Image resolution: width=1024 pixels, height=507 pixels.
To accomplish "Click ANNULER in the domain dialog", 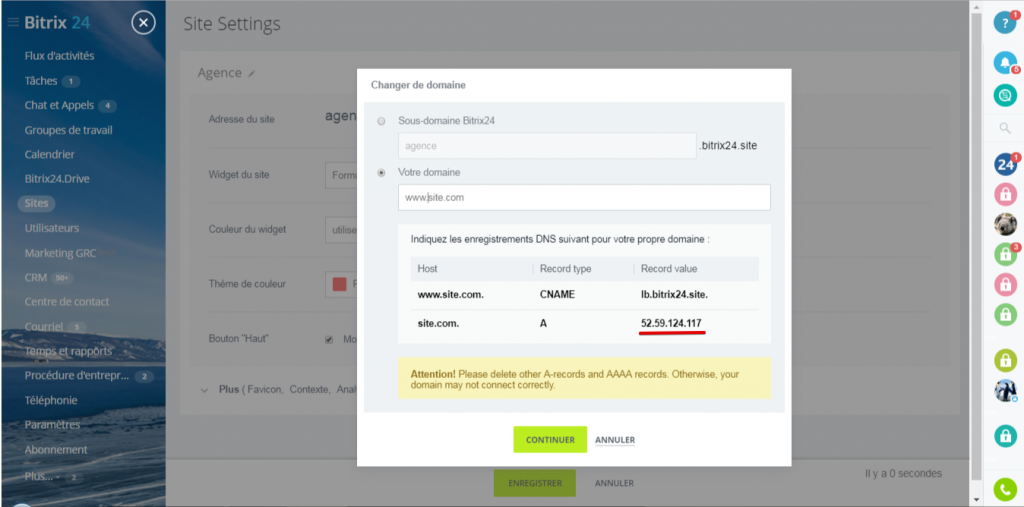I will [615, 440].
